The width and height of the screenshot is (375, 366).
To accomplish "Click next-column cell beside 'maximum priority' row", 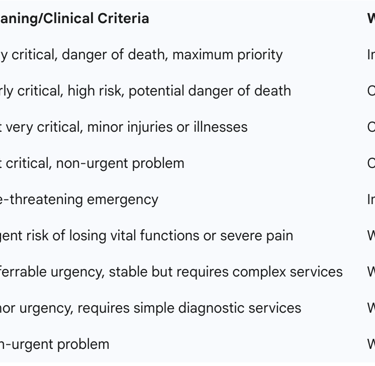I will [371, 55].
